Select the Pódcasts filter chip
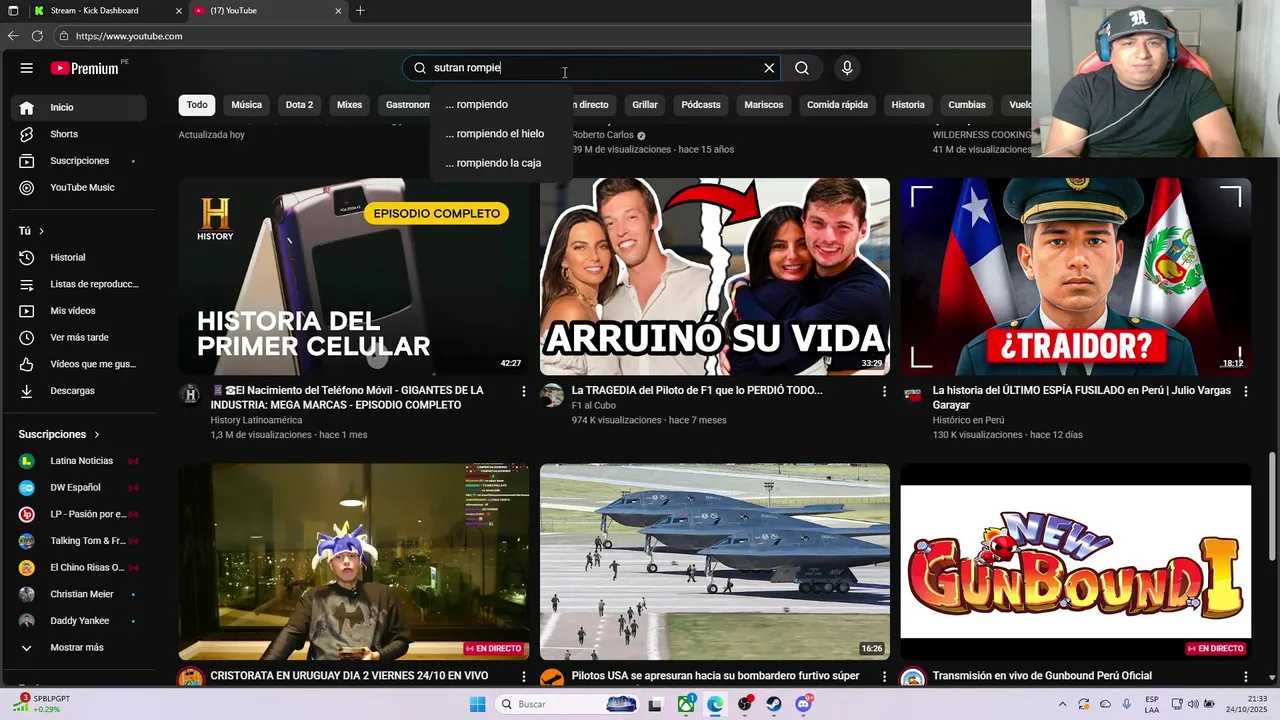 click(701, 104)
